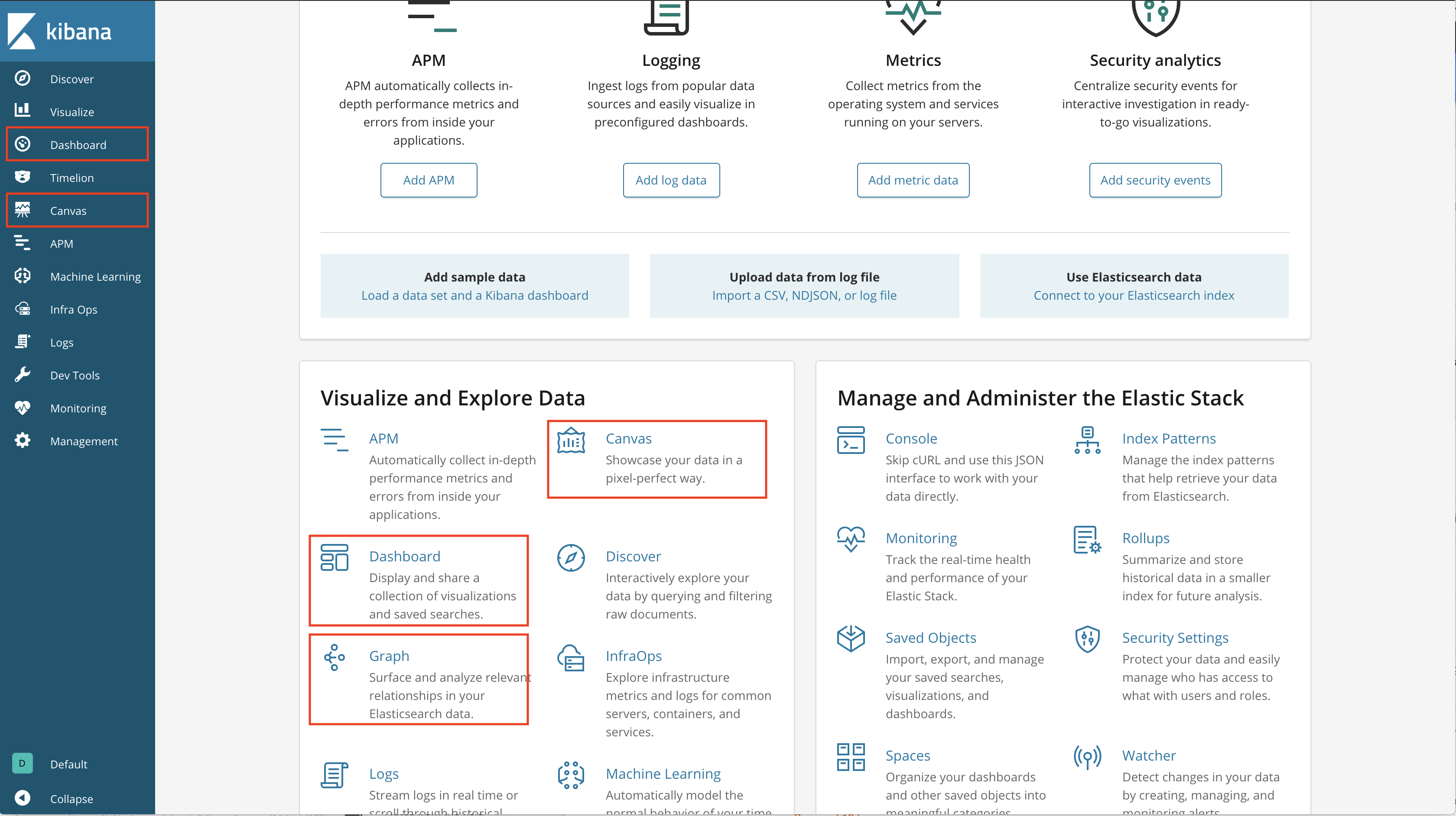Click the Discover compass icon in the Explore section
Viewport: 1456px width, 816px height.
click(x=571, y=558)
